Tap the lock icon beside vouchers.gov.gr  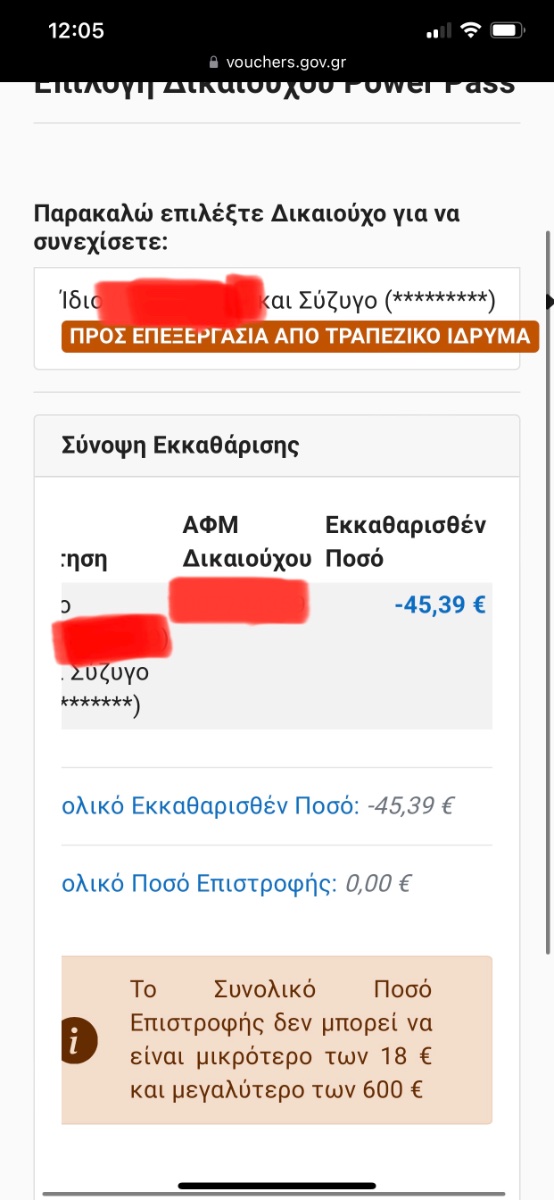pos(212,61)
